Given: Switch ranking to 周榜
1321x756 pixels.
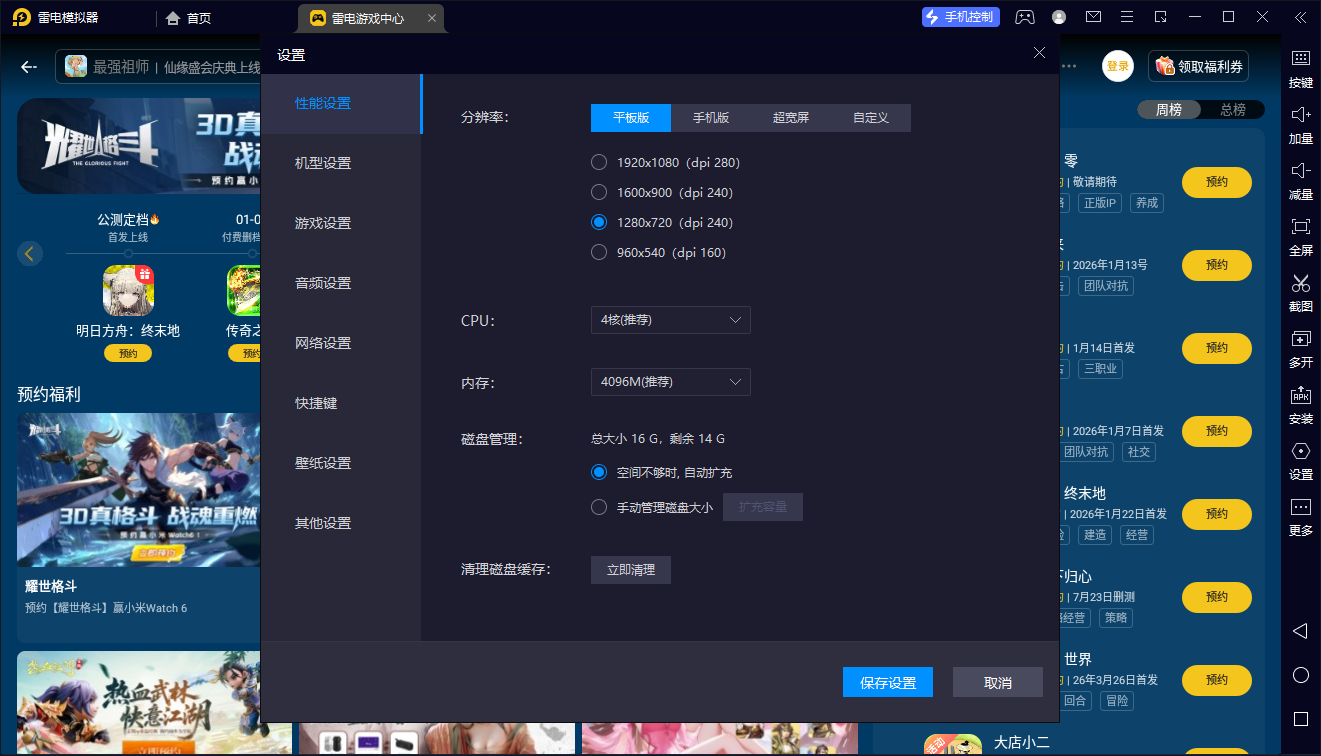Looking at the screenshot, I should tap(1169, 110).
